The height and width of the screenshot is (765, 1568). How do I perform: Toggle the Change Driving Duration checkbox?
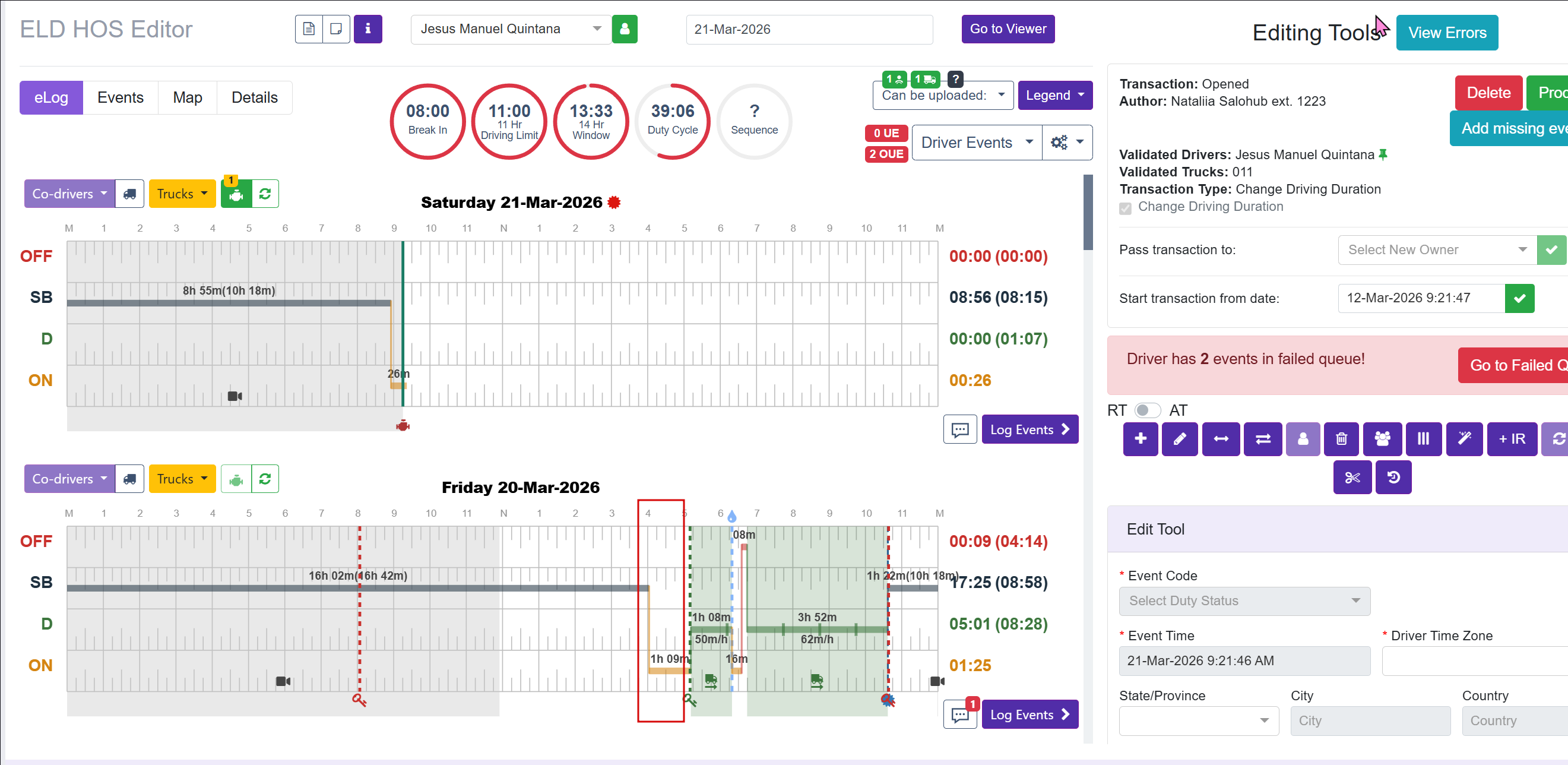click(1126, 208)
